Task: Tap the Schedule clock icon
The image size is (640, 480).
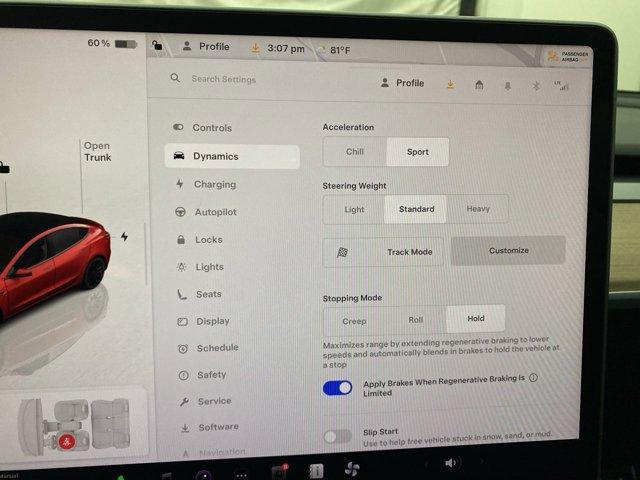Action: pyautogui.click(x=183, y=349)
